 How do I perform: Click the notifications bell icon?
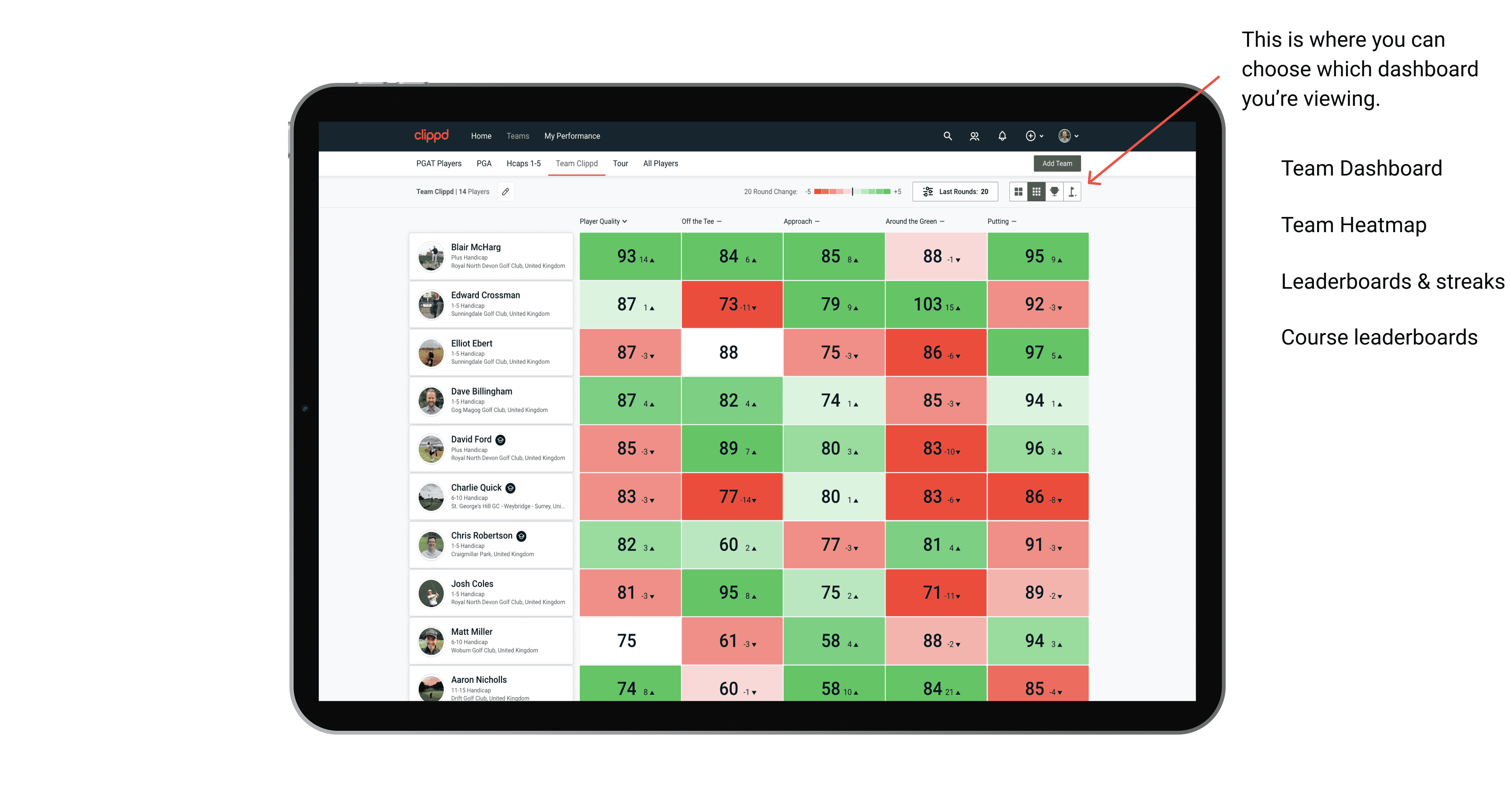pos(1003,136)
